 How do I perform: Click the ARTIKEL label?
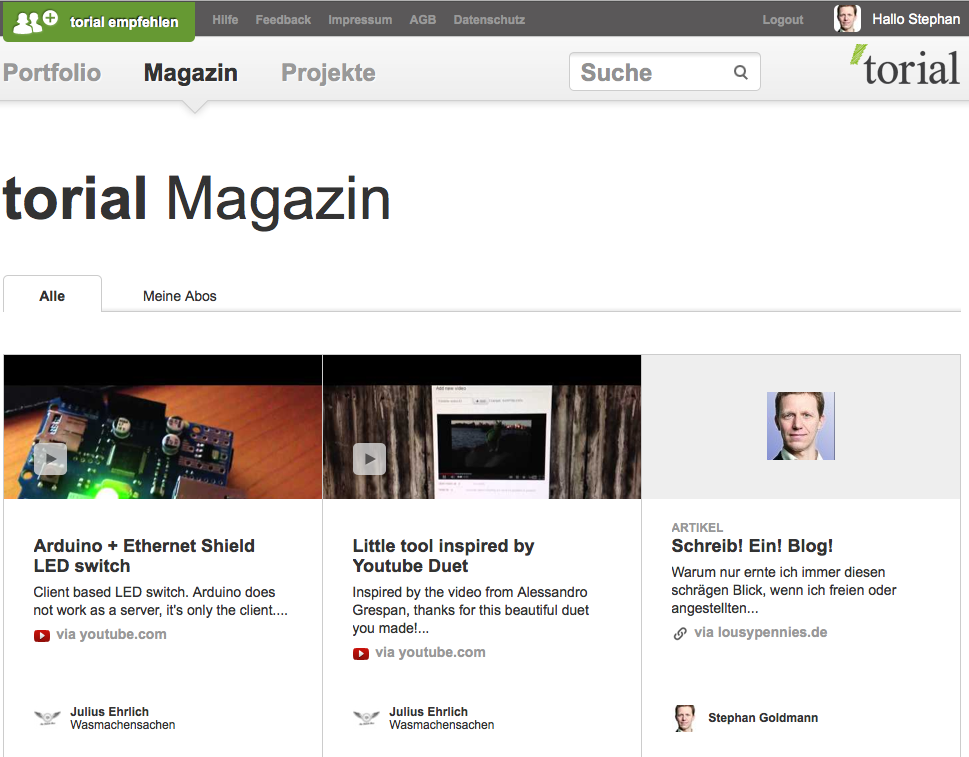click(697, 527)
